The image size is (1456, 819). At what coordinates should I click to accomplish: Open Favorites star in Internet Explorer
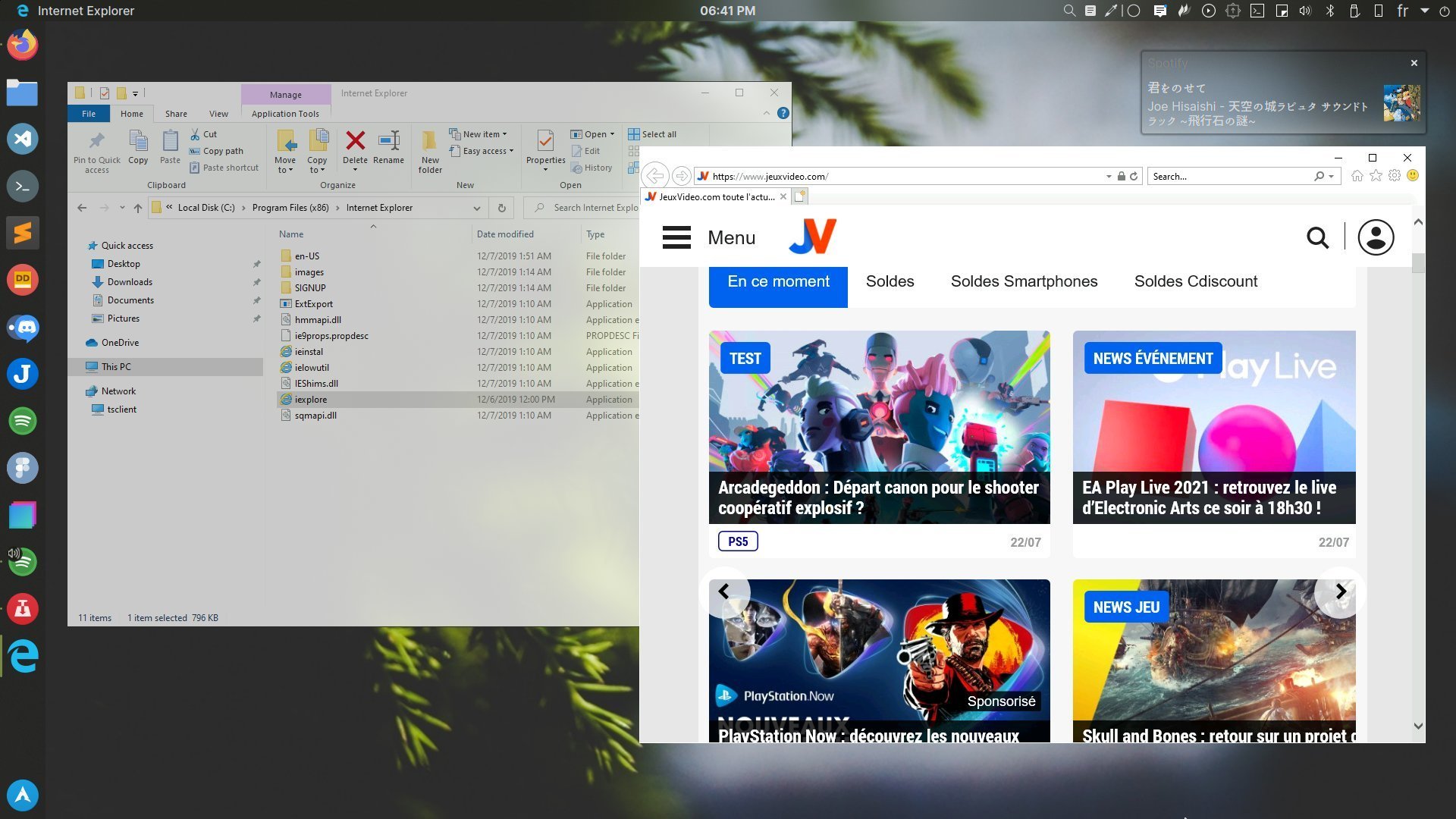(1376, 176)
